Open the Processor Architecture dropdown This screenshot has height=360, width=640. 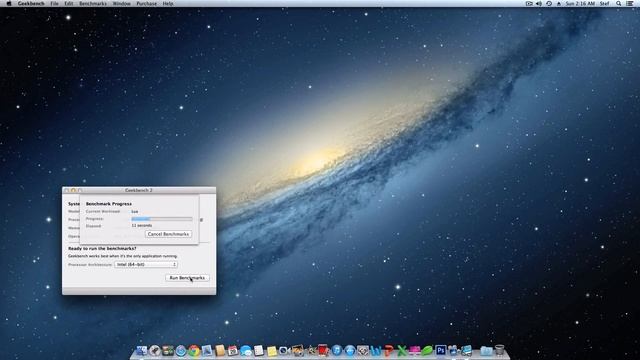[146, 264]
